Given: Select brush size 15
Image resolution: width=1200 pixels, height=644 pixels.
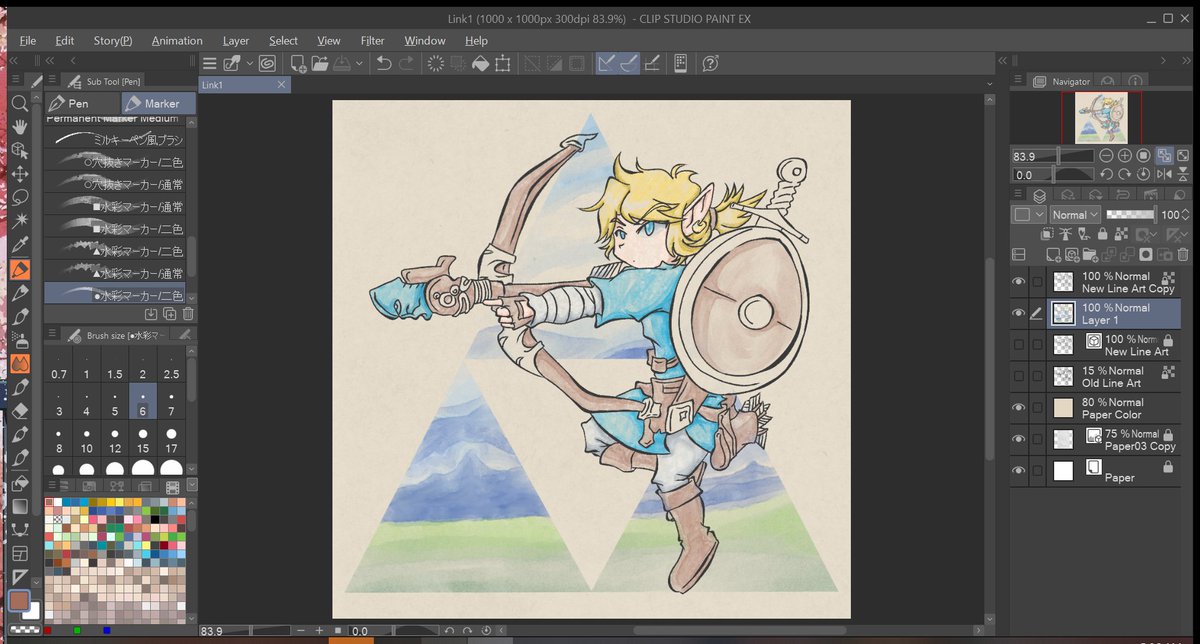Looking at the screenshot, I should point(143,441).
